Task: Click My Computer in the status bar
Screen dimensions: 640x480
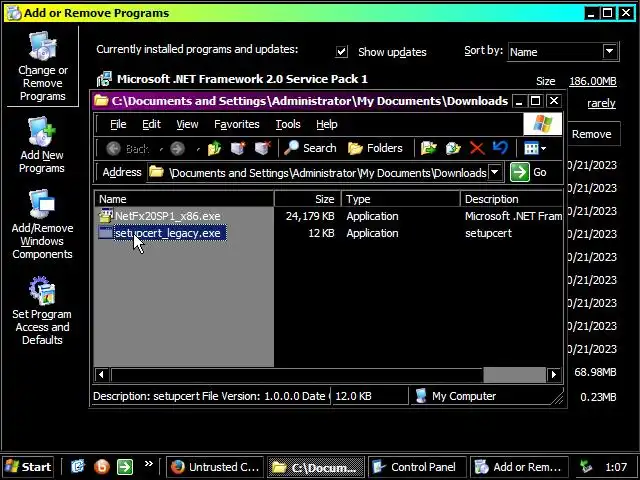Action: pyautogui.click(x=455, y=396)
